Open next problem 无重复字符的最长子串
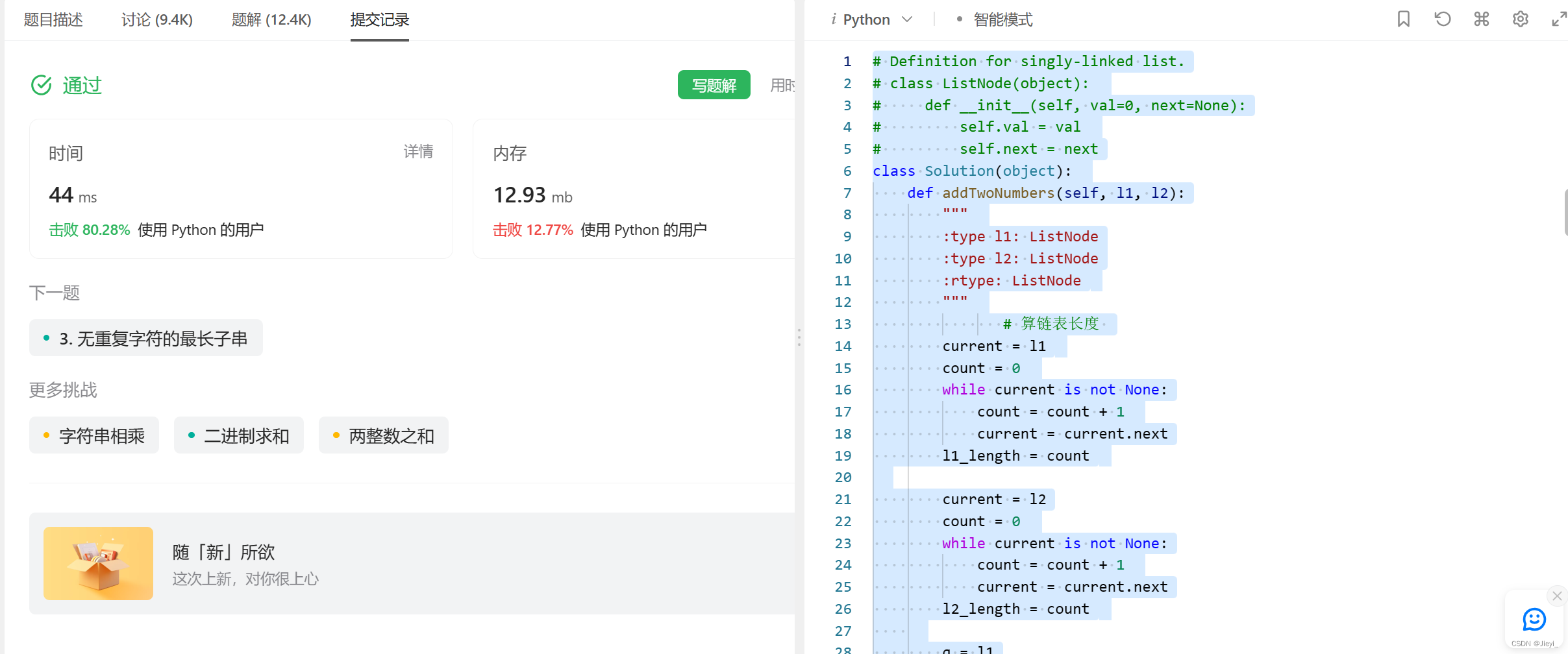Viewport: 1568px width, 654px height. point(145,338)
